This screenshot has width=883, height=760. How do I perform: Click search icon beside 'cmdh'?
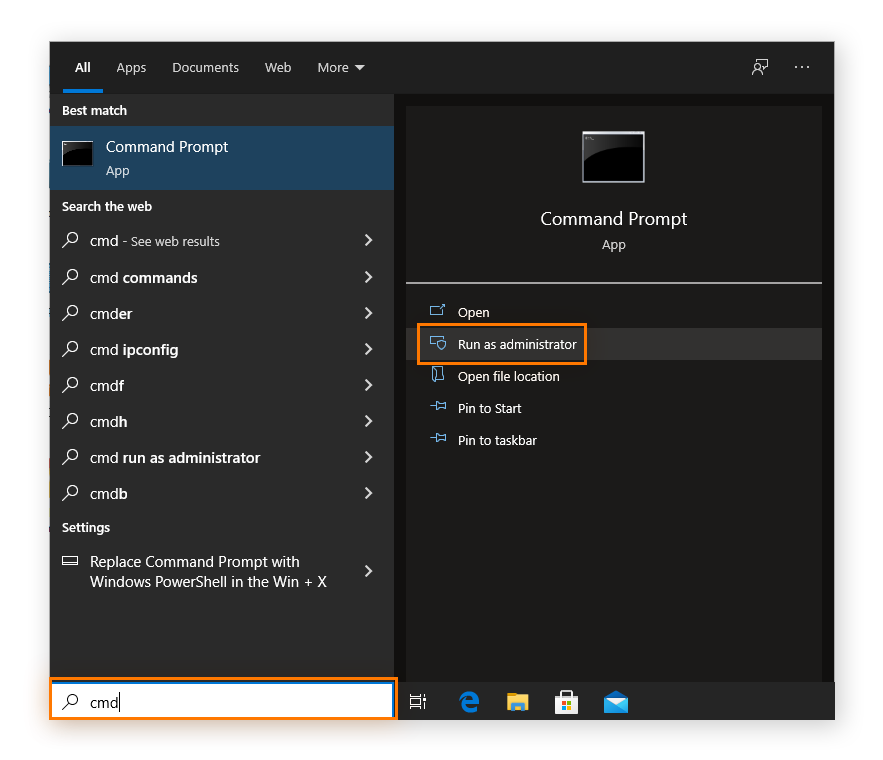point(70,421)
